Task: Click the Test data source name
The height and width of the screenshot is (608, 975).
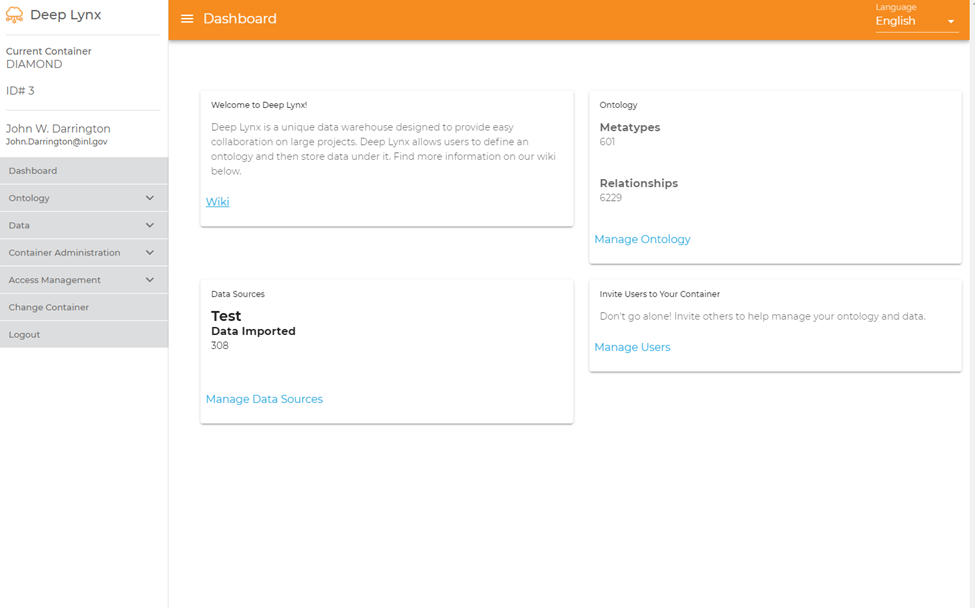Action: point(226,316)
